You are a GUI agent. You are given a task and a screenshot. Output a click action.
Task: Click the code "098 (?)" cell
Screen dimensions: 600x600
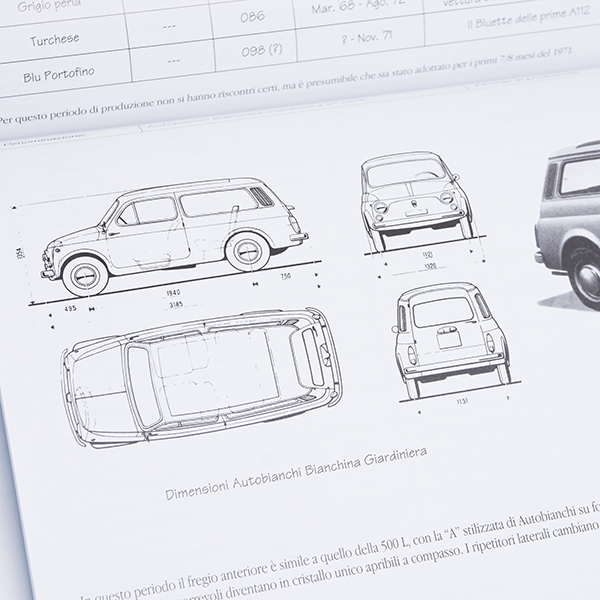tap(262, 50)
